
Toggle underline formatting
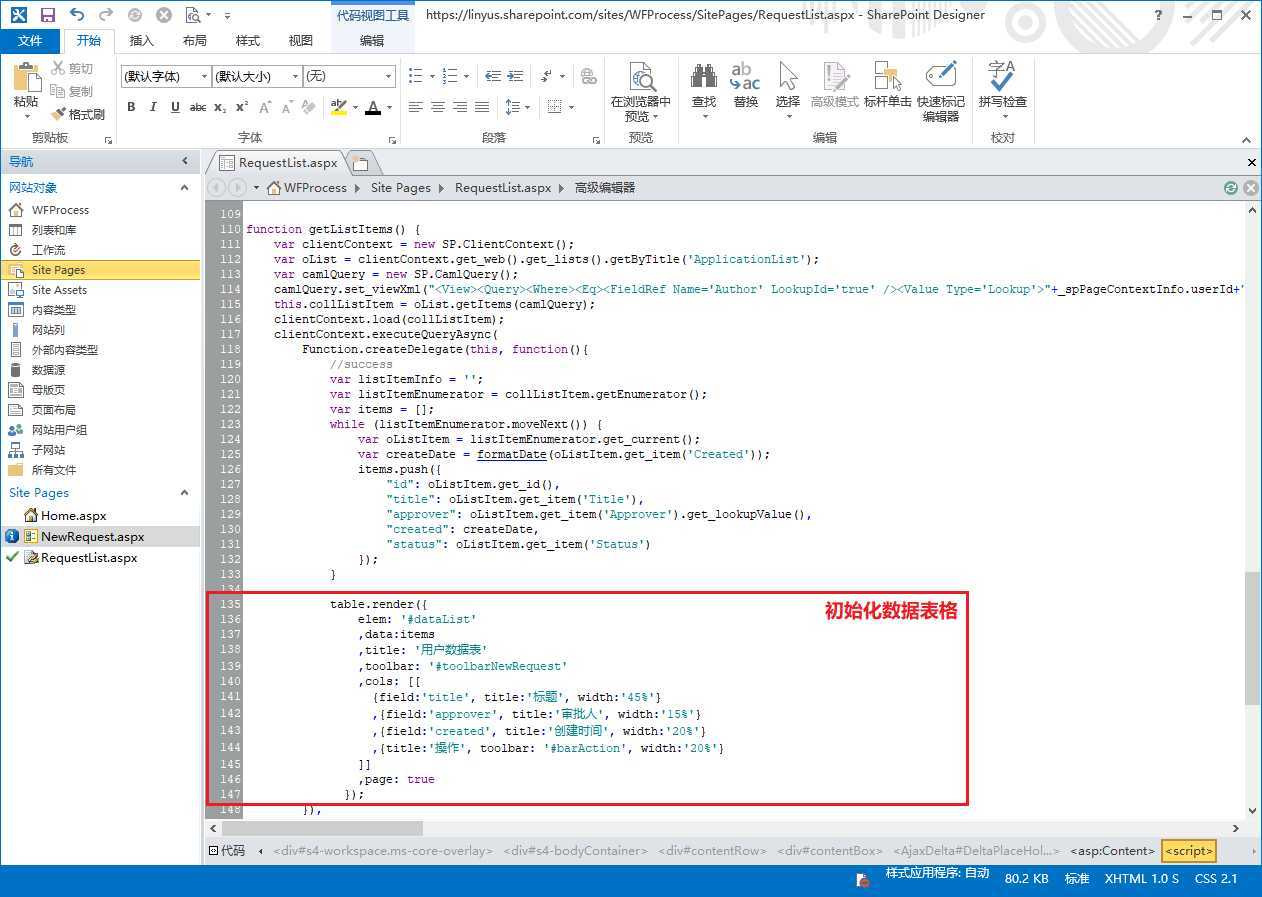[x=175, y=107]
